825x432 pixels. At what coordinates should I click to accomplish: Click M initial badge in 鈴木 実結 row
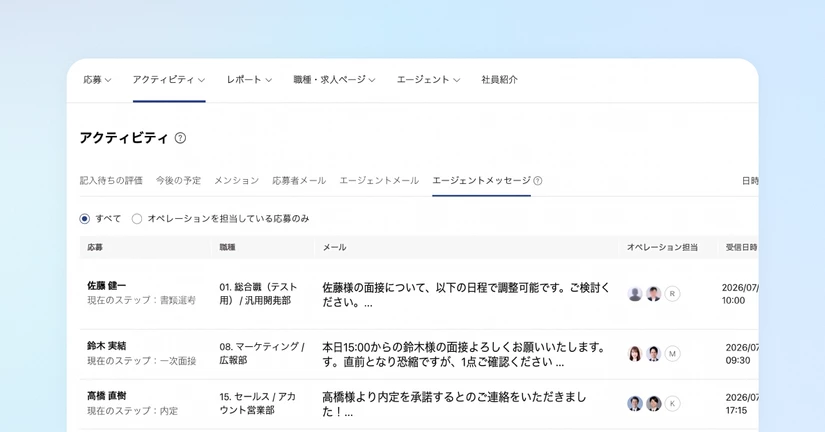[x=672, y=354]
